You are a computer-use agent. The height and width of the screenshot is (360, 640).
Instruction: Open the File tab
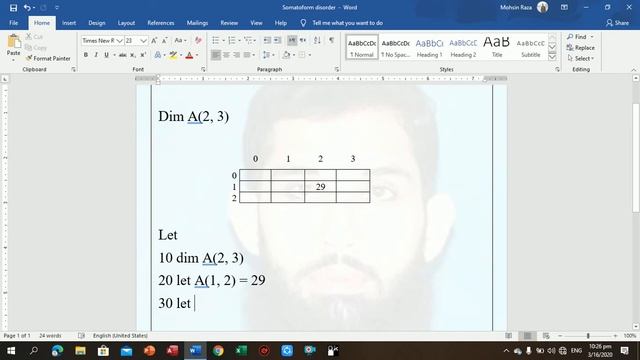click(x=13, y=23)
